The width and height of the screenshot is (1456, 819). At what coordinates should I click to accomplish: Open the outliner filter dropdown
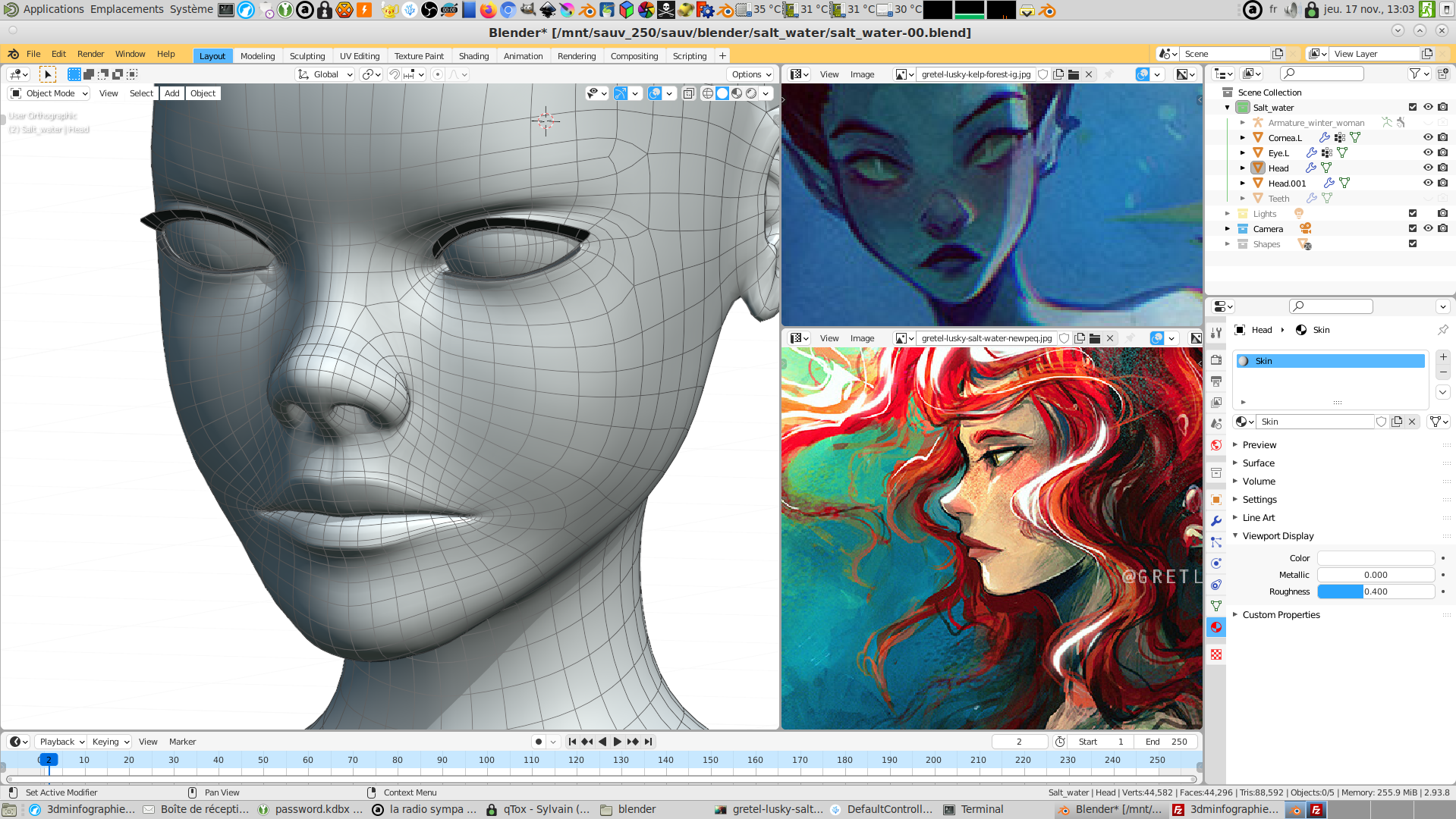[1419, 74]
